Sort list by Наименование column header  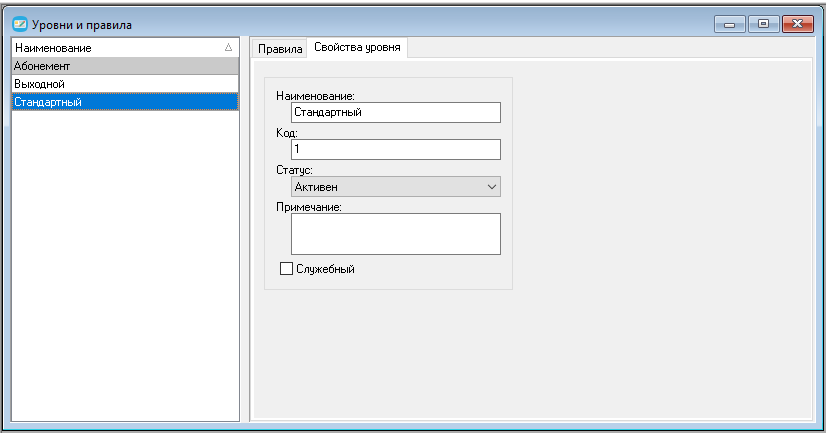(125, 48)
